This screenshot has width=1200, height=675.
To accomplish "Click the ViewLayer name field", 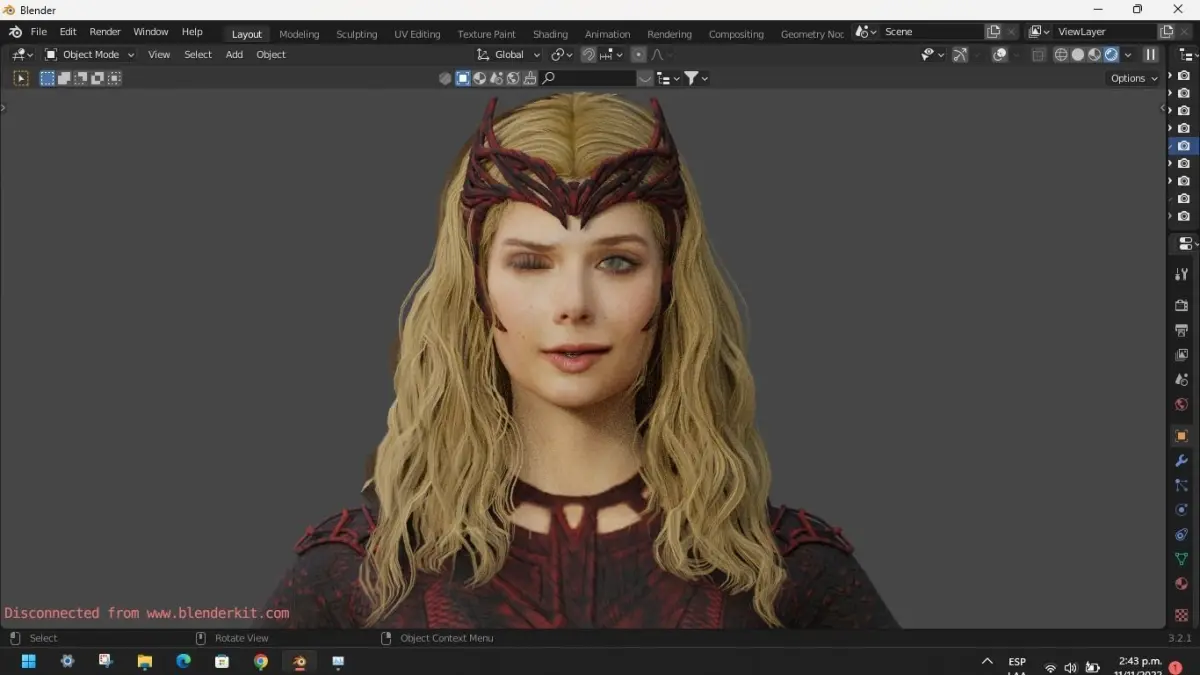I will pos(1104,32).
